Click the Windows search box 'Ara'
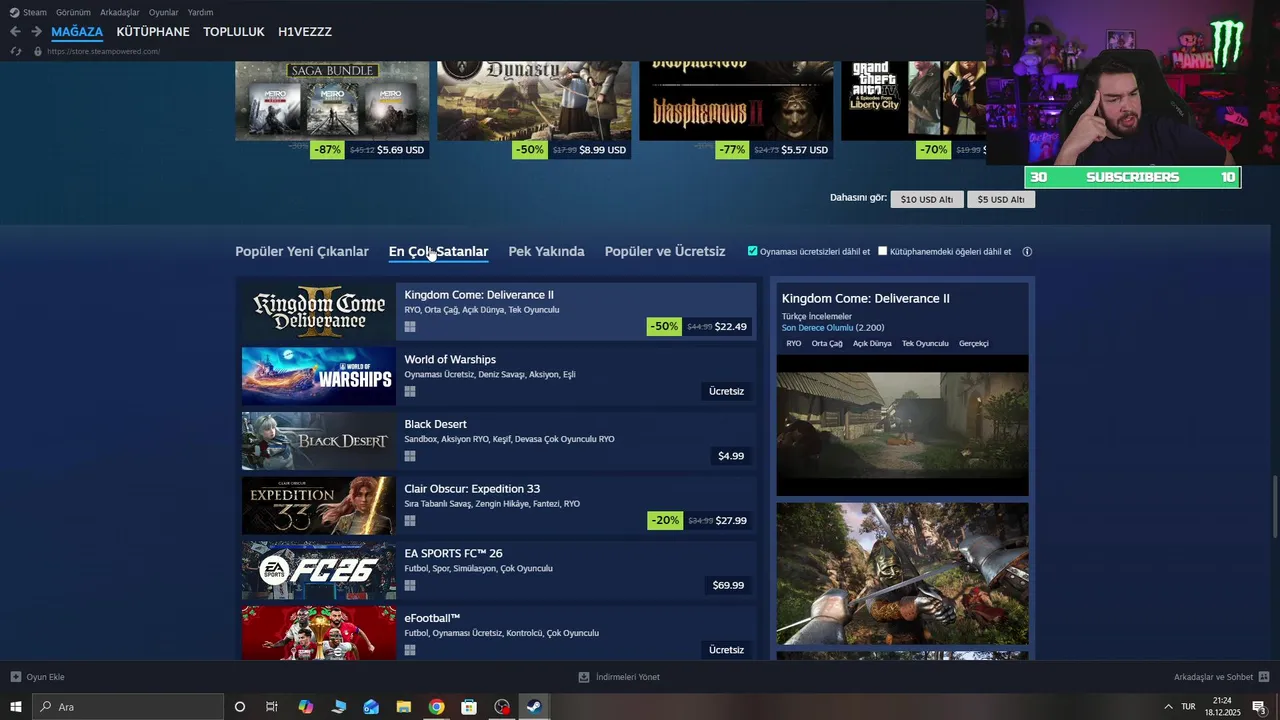Screen dimensions: 1280x720 127,707
